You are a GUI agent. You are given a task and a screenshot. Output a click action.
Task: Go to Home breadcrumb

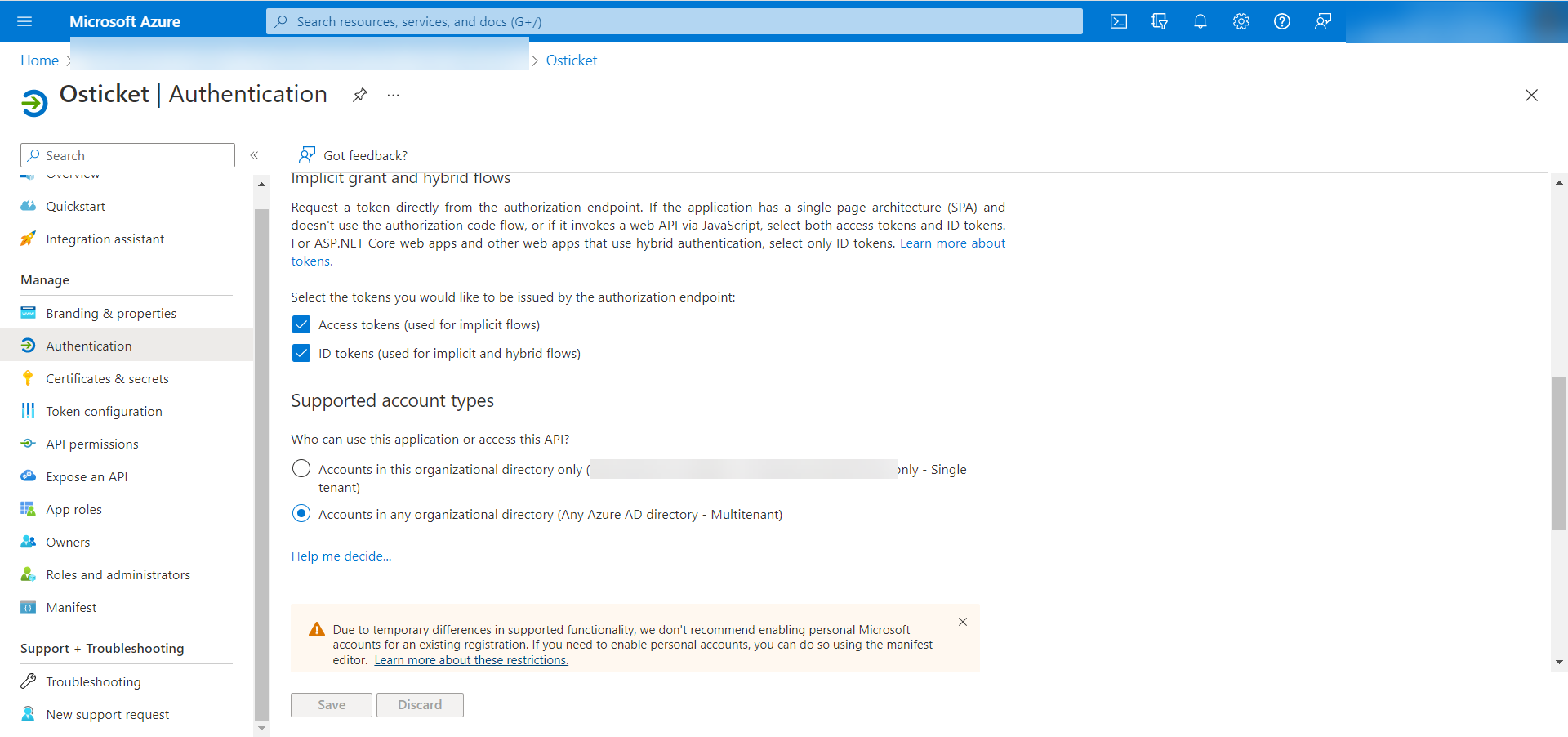[x=39, y=60]
